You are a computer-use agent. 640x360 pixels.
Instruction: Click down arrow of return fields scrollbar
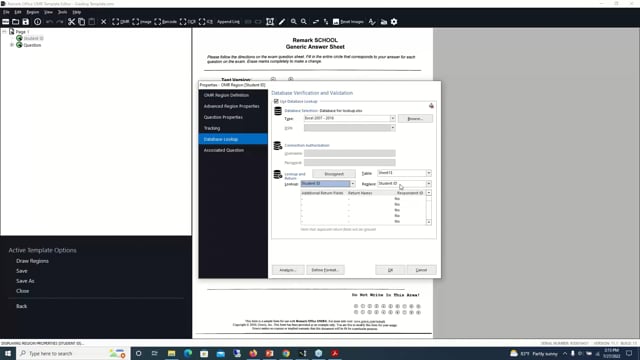pyautogui.click(x=429, y=222)
